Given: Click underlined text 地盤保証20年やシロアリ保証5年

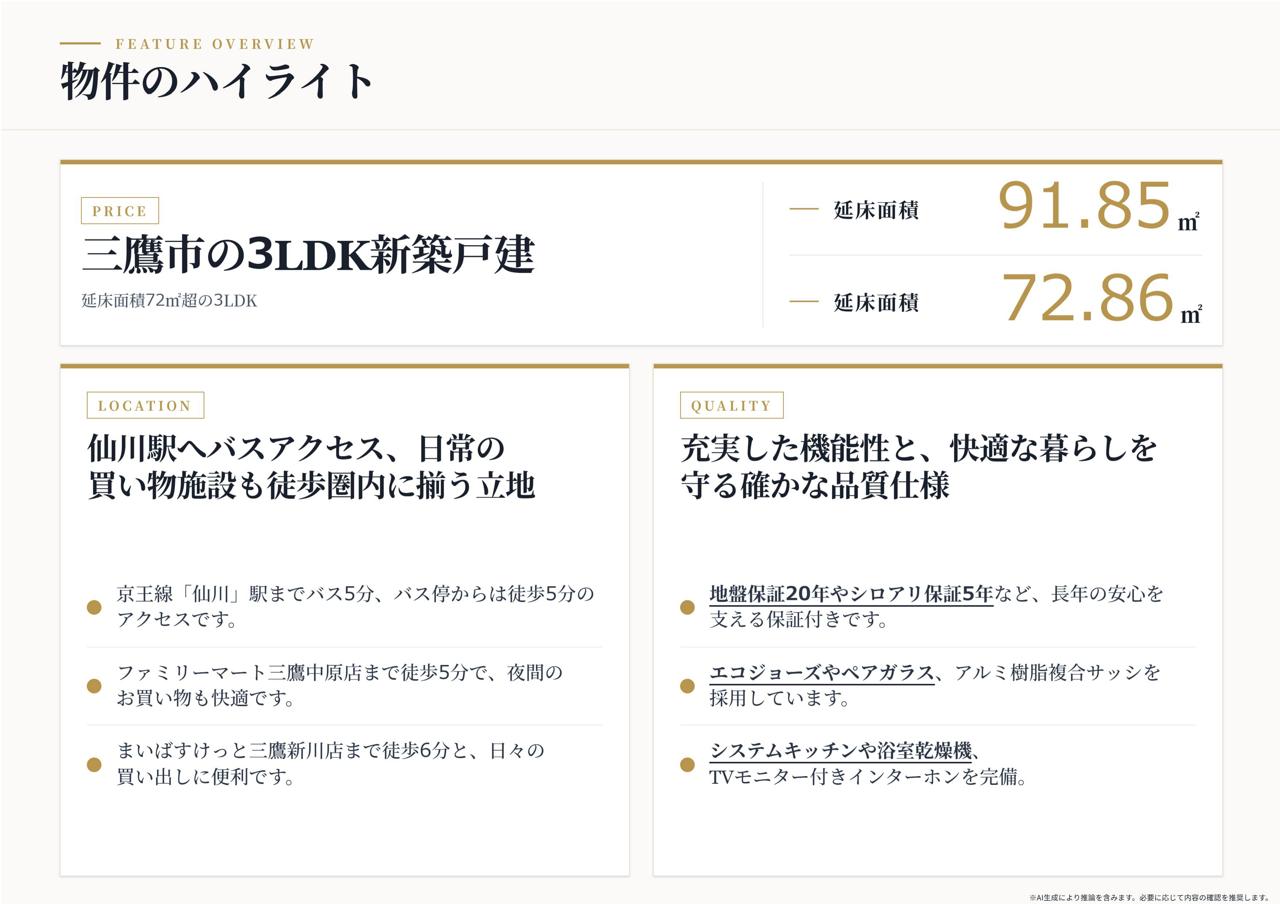Looking at the screenshot, I should [851, 594].
